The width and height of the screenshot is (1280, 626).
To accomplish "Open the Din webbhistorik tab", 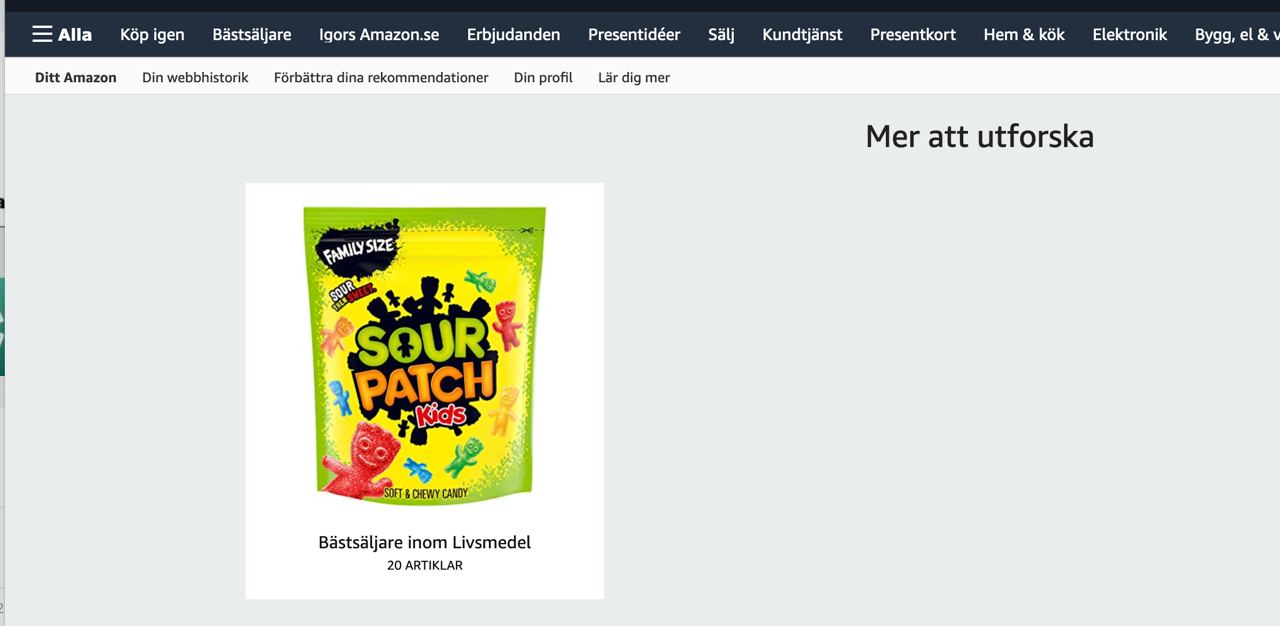I will [195, 77].
